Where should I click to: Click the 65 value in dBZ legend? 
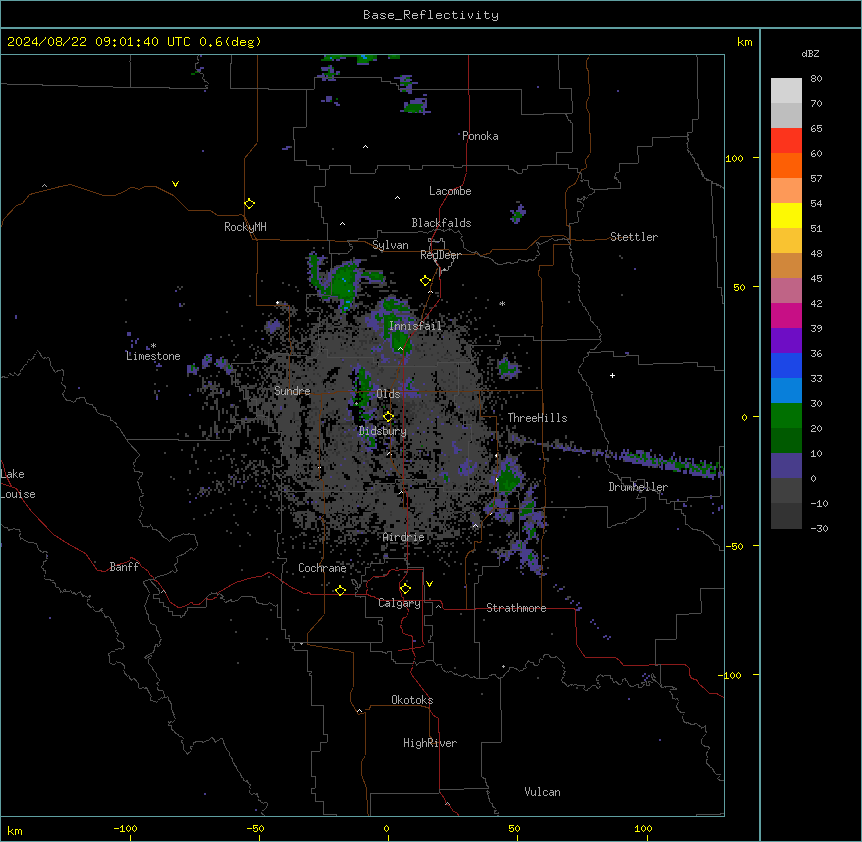point(816,129)
